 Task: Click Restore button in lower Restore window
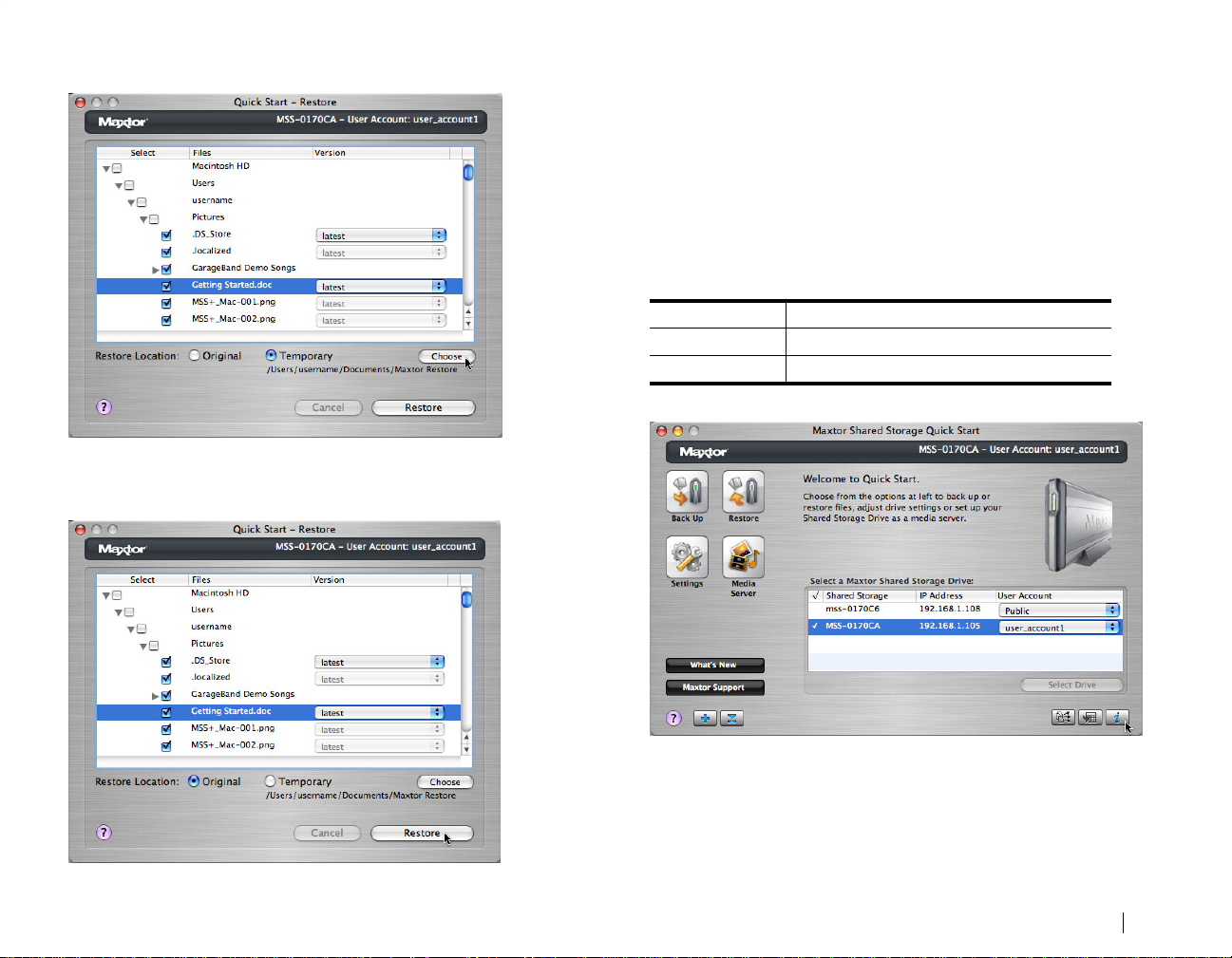pyautogui.click(x=422, y=834)
